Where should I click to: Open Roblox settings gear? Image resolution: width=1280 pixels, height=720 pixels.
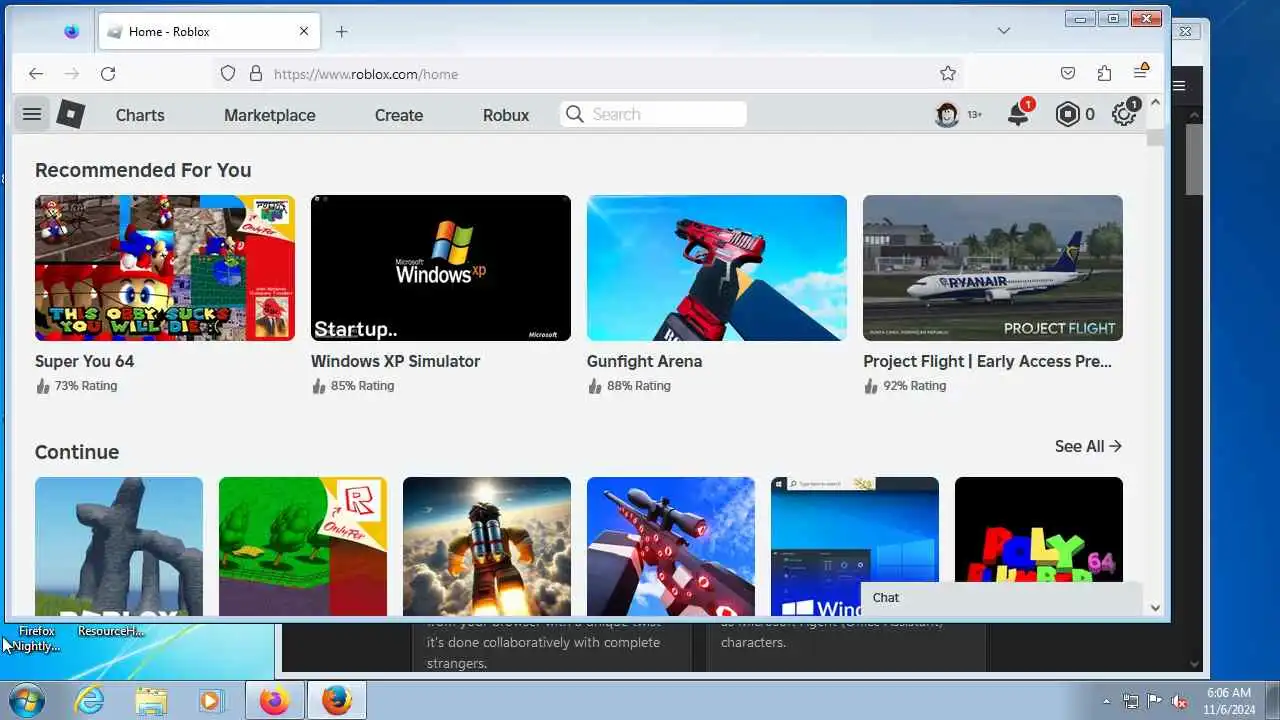pos(1124,114)
